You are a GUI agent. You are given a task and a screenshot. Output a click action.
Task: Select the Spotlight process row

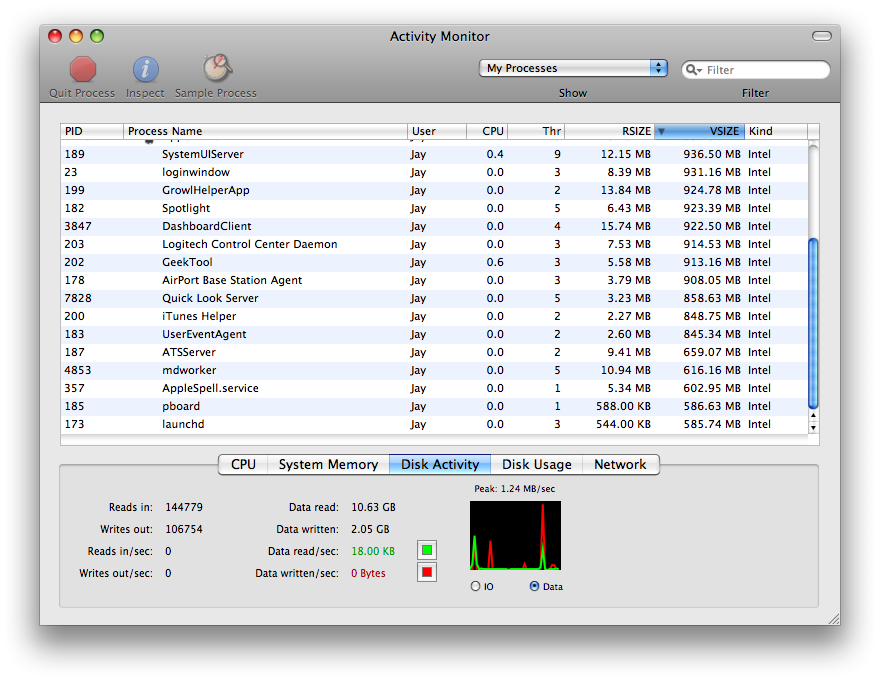(434, 208)
